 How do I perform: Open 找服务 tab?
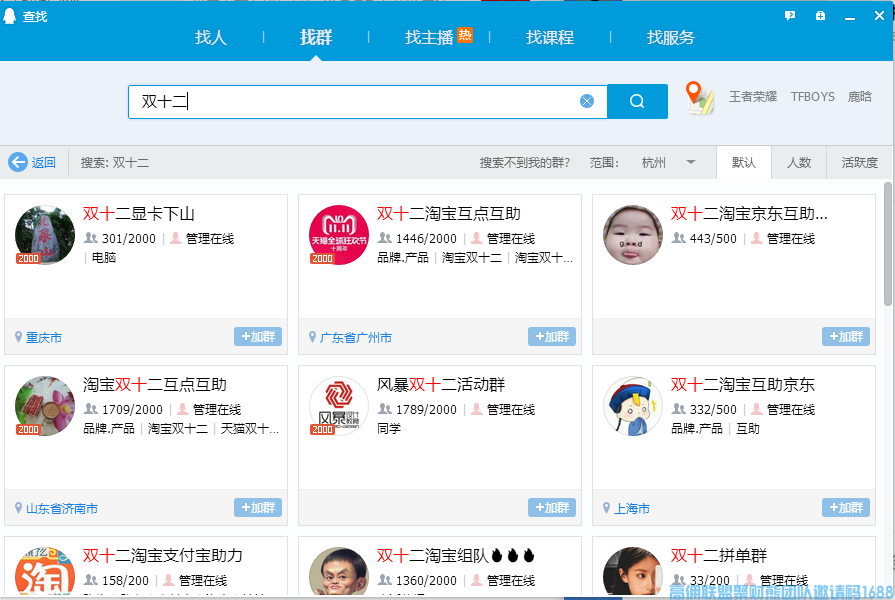click(671, 38)
